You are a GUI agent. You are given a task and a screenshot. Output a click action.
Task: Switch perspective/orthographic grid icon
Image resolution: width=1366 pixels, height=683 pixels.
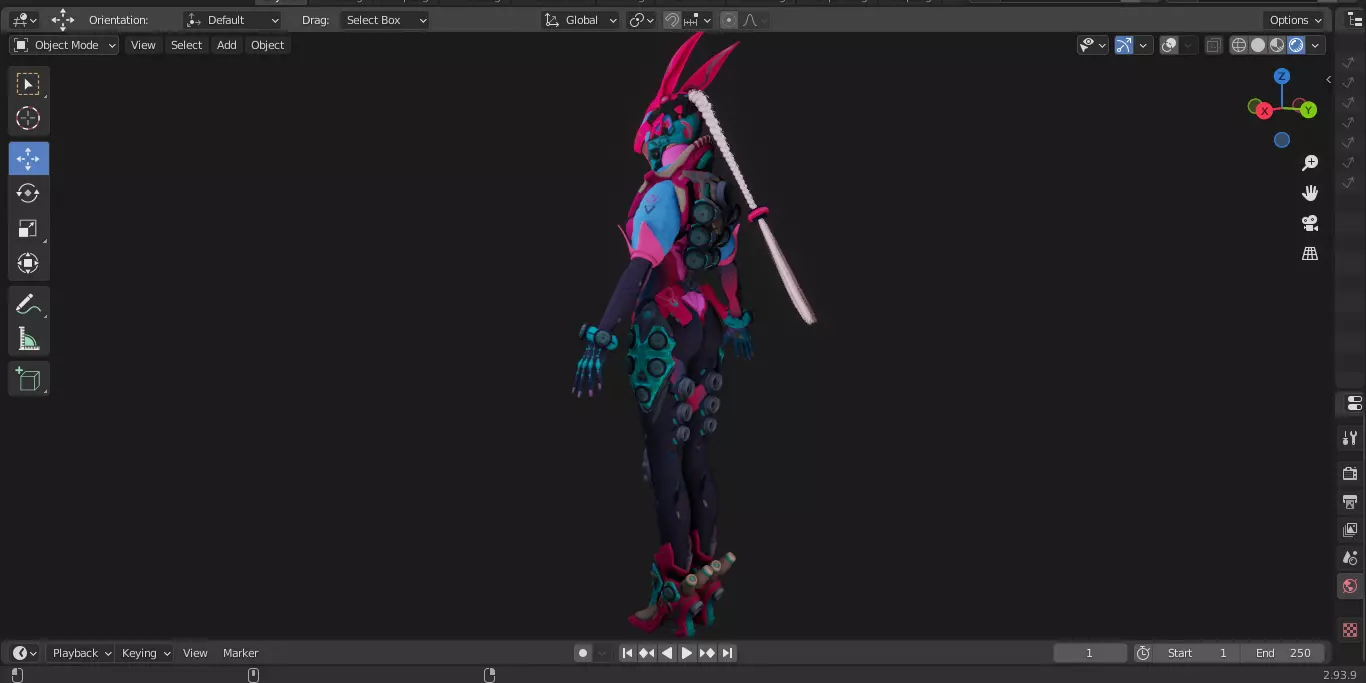click(x=1310, y=253)
